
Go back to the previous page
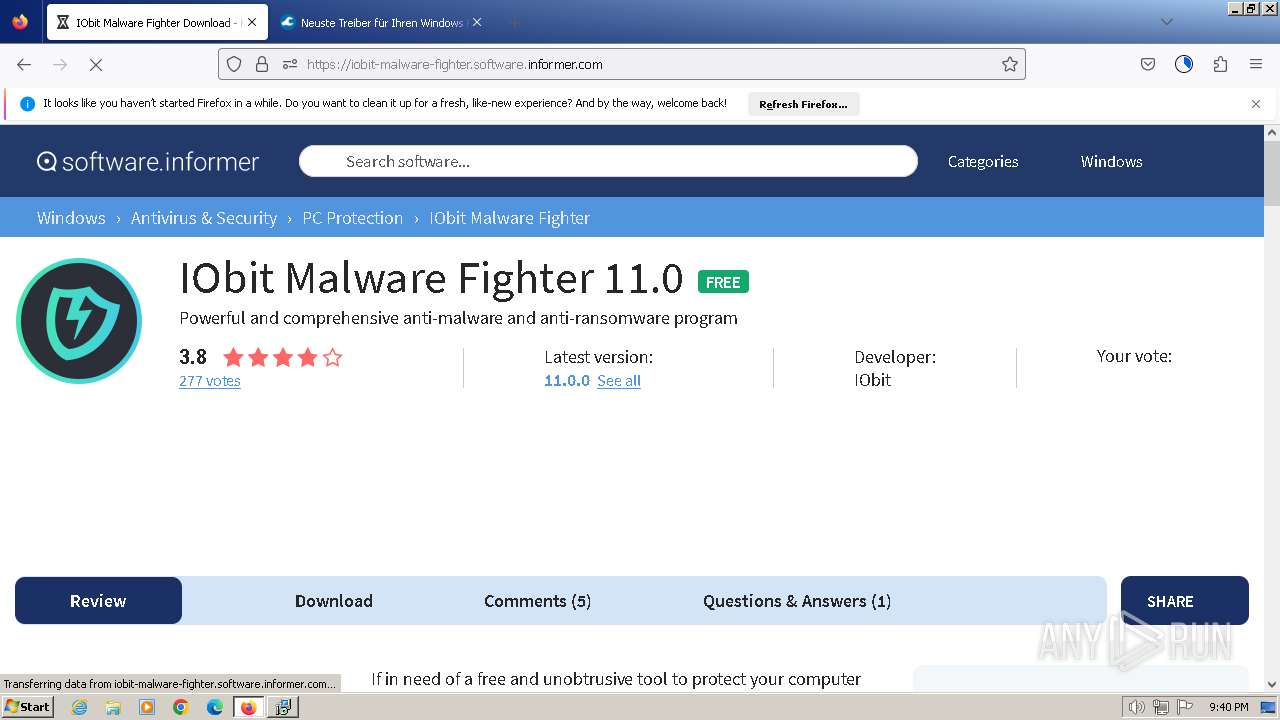click(x=24, y=64)
